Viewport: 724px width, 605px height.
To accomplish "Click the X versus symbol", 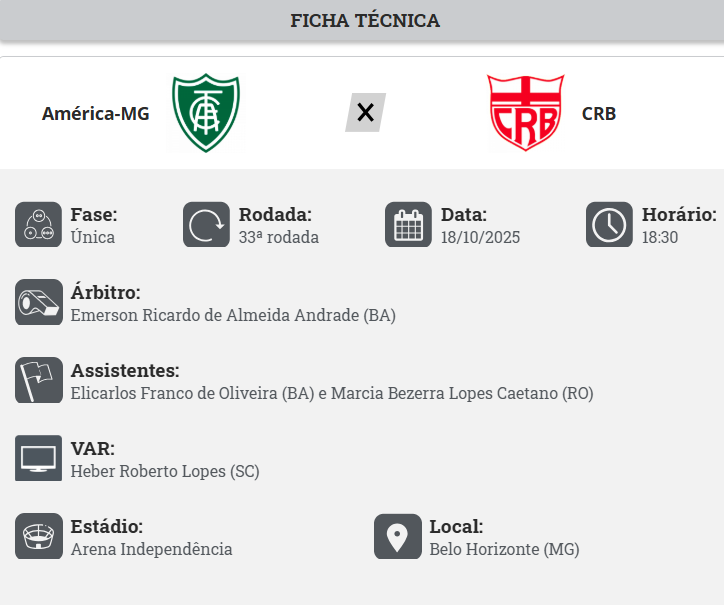I will coord(365,113).
